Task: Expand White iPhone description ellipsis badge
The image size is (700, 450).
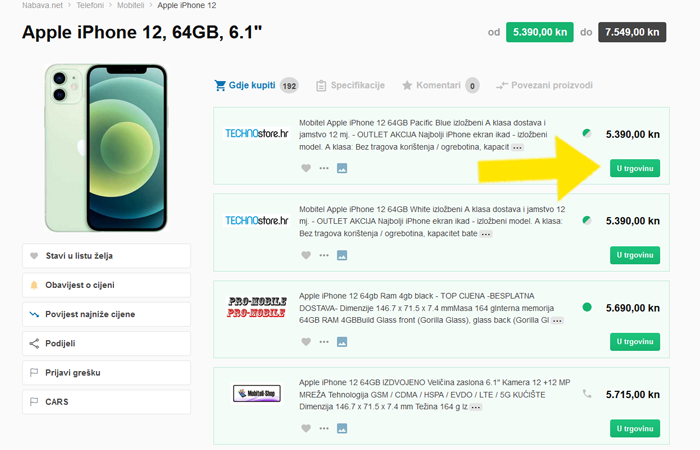Action: click(486, 234)
